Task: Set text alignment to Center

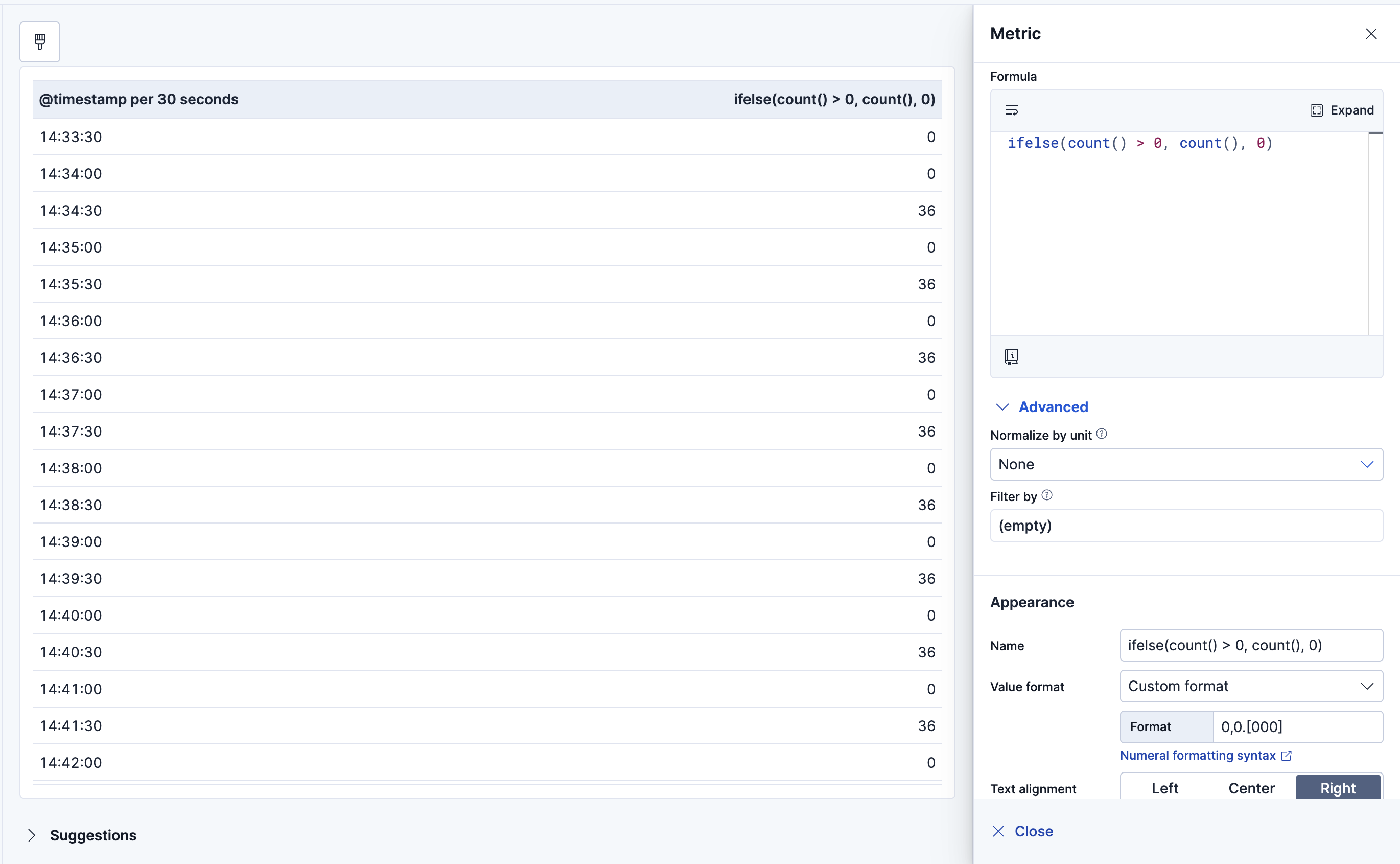Action: [1251, 788]
